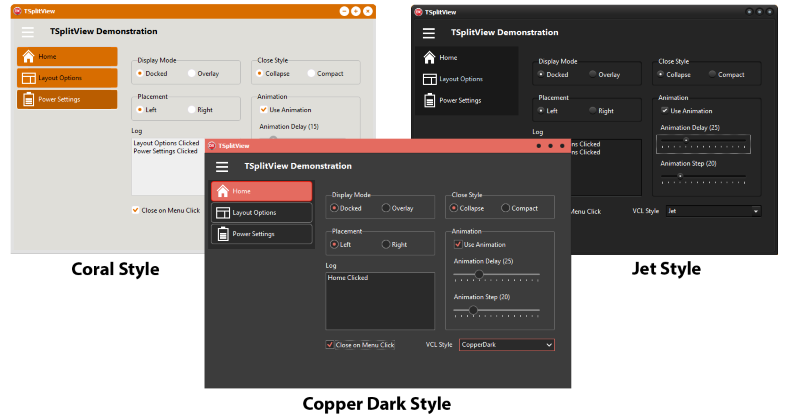Screen dimensions: 785x420
Task: Select the Overlay radio button in the CopperDark window
Action: (386, 208)
